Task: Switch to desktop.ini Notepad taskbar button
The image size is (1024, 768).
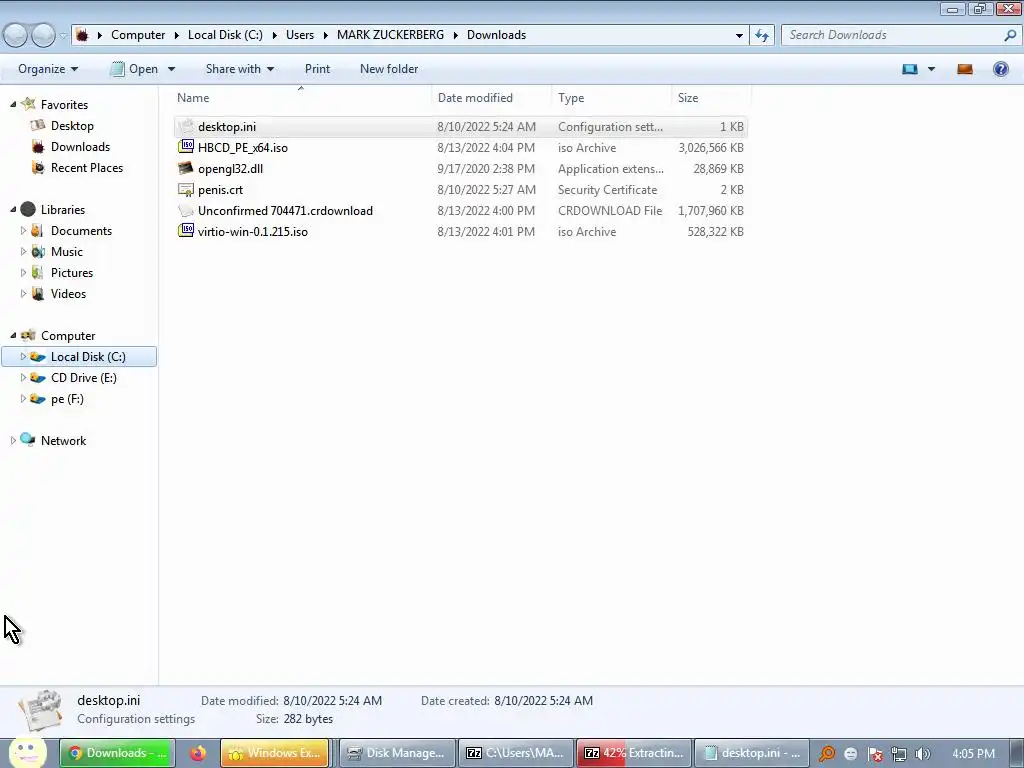Action: 752,753
